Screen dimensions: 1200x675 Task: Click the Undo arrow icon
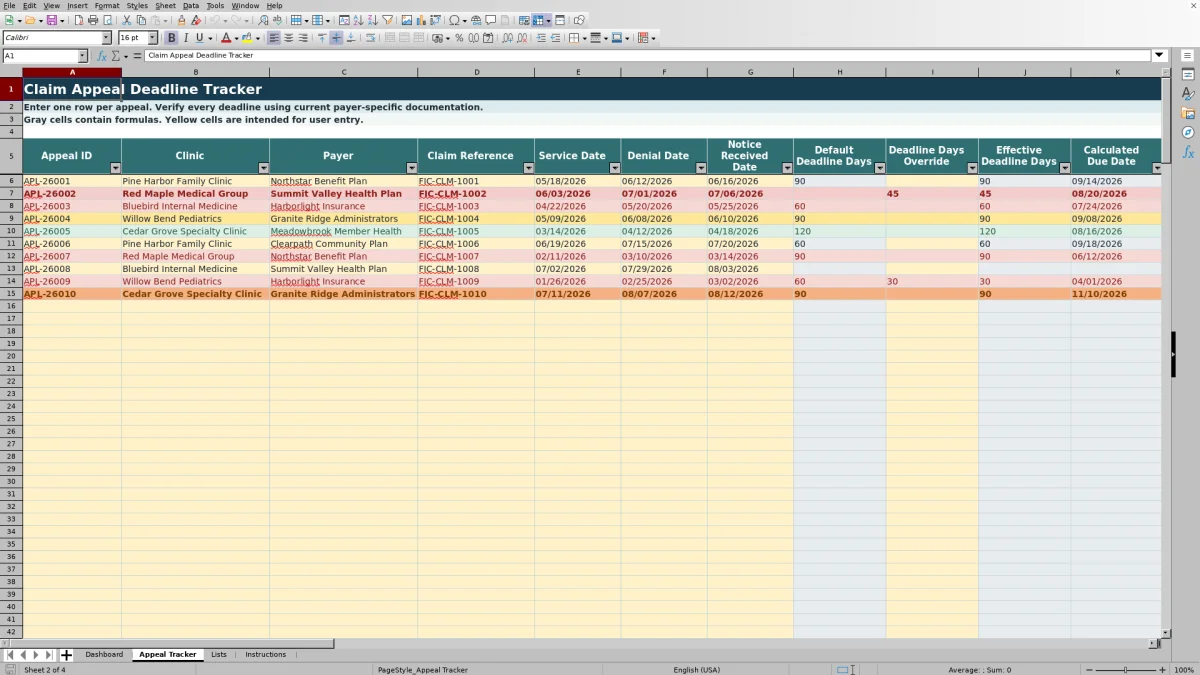pyautogui.click(x=214, y=20)
